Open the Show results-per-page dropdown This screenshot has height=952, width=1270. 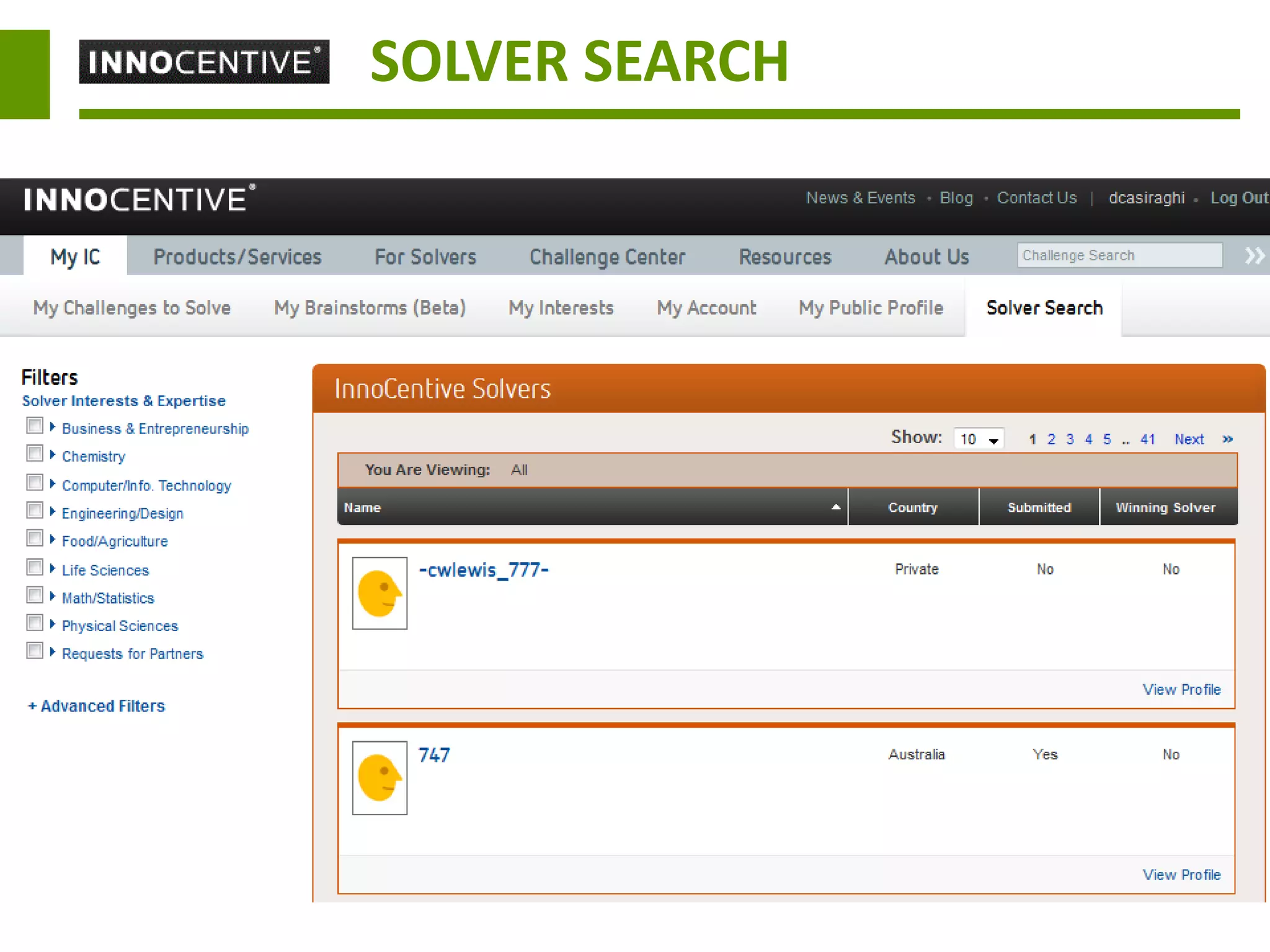(979, 439)
